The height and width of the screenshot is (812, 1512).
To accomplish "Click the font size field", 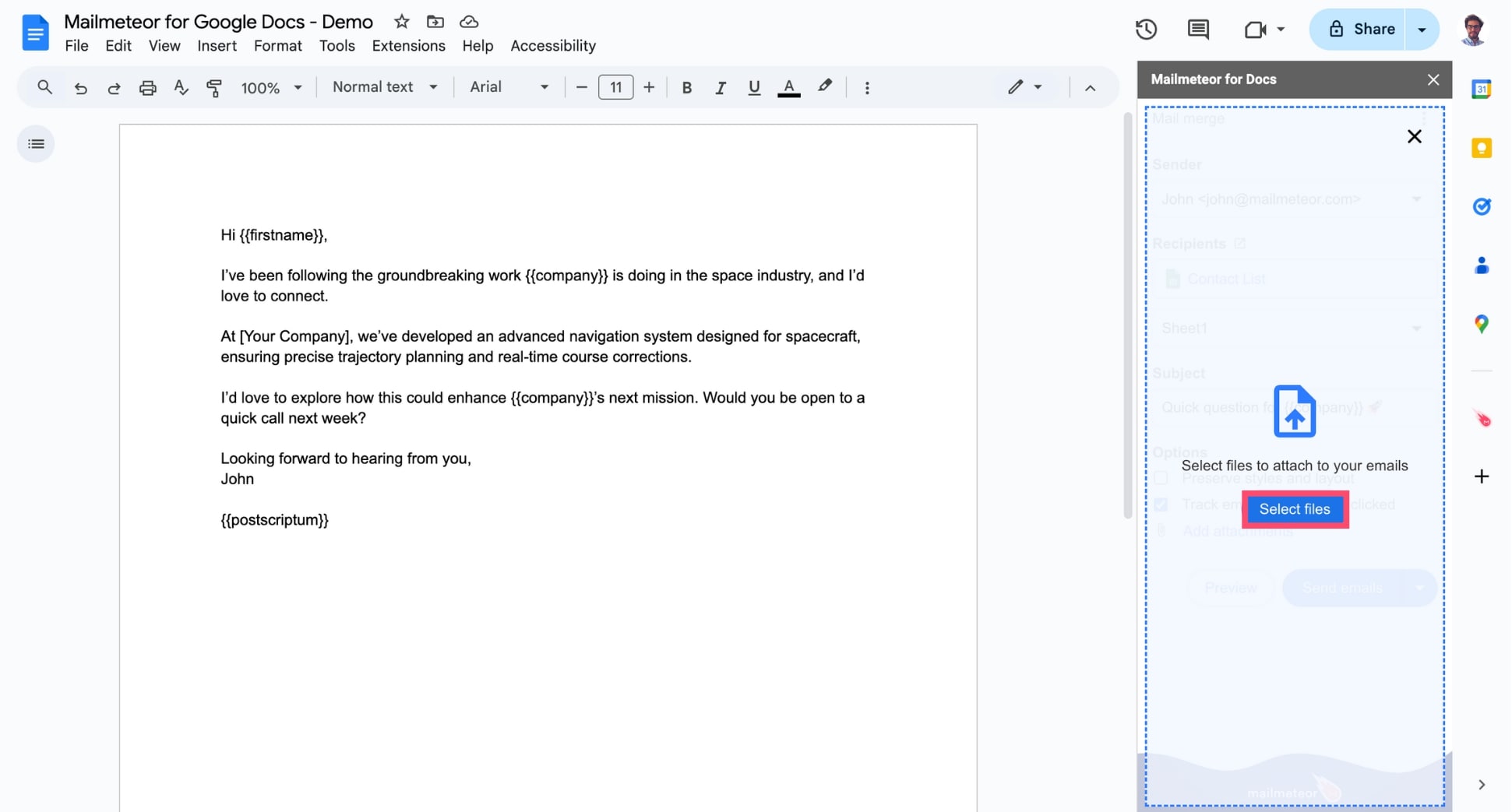I will click(615, 87).
